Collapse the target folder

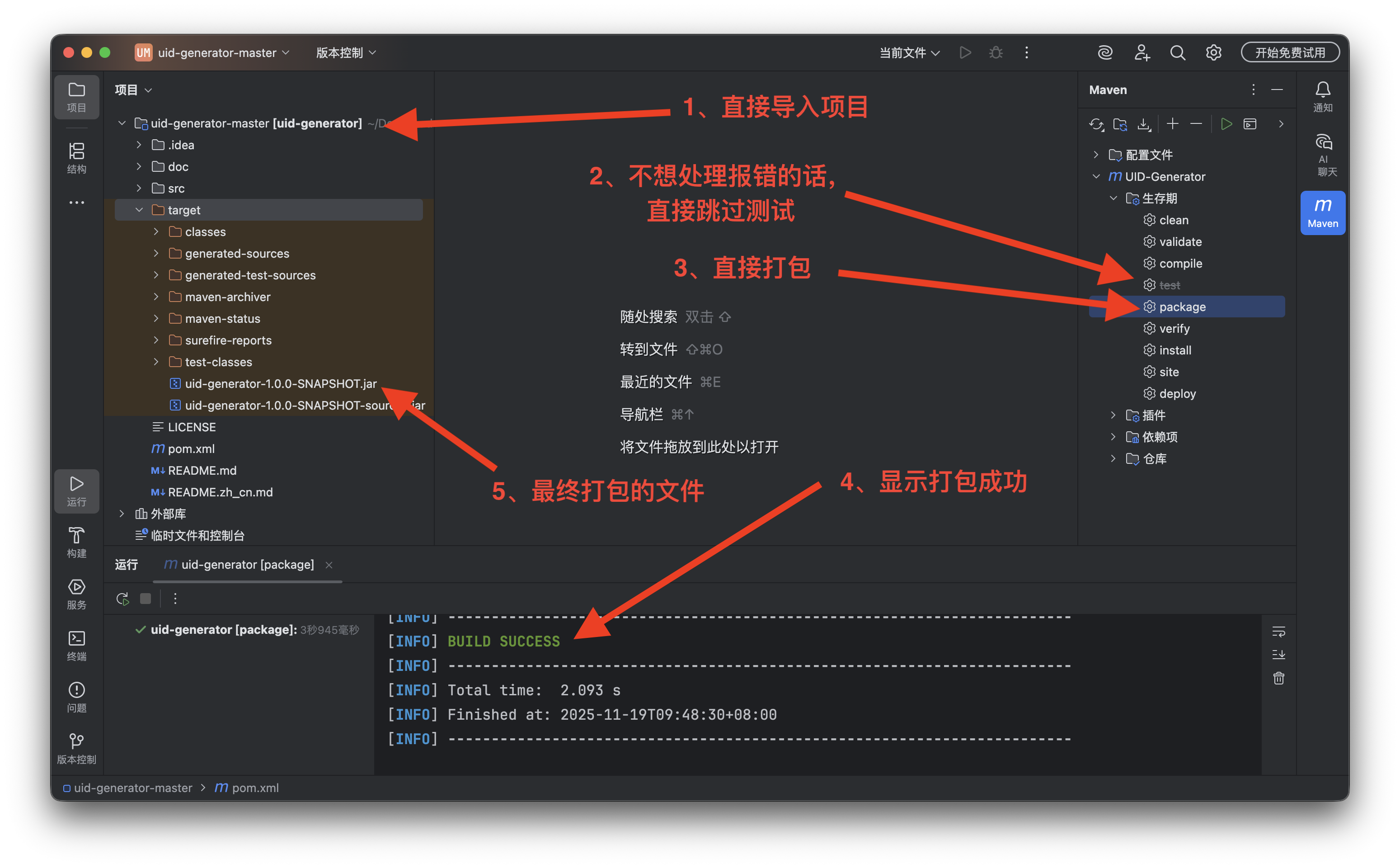pos(139,210)
